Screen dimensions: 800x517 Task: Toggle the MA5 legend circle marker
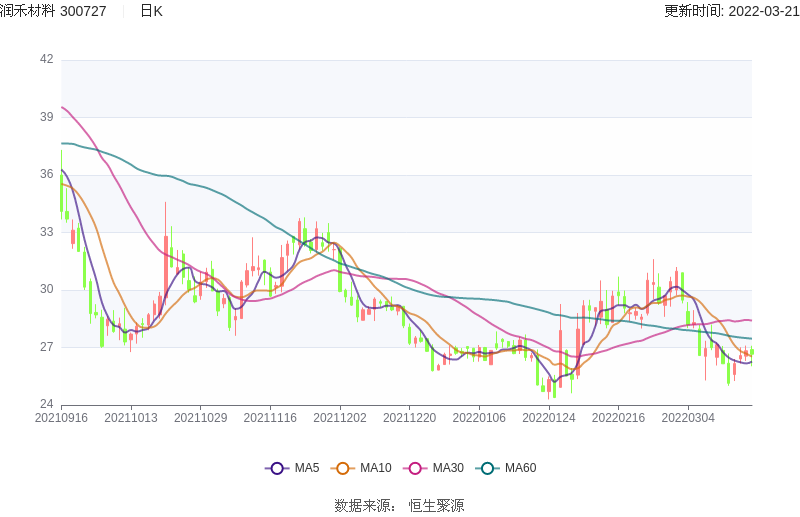[x=277, y=468]
